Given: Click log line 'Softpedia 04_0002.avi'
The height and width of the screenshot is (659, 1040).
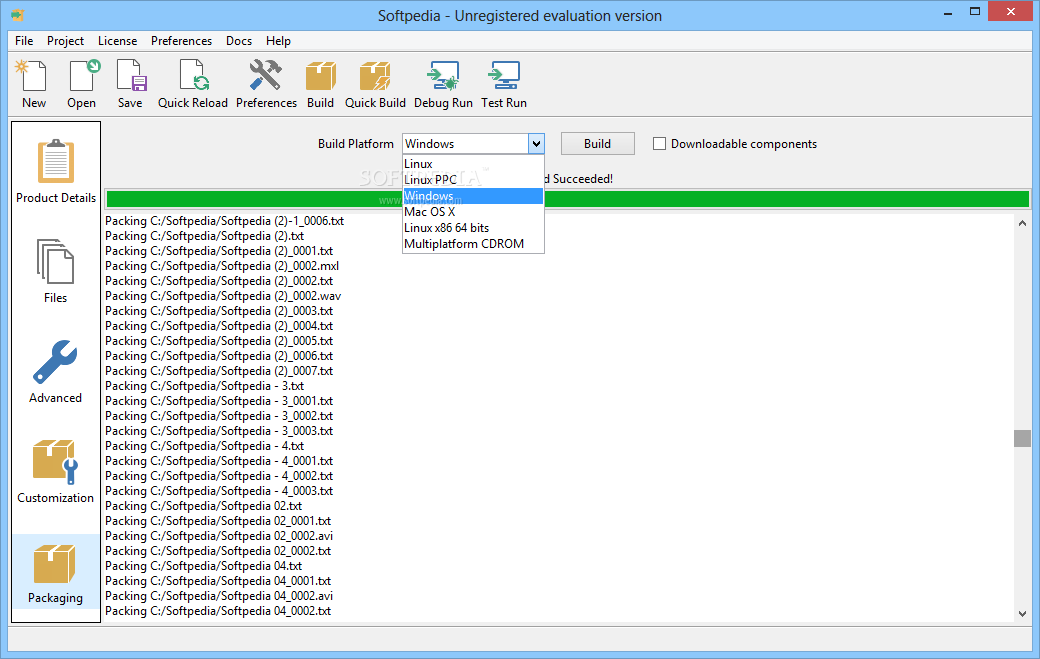Looking at the screenshot, I should pos(219,596).
